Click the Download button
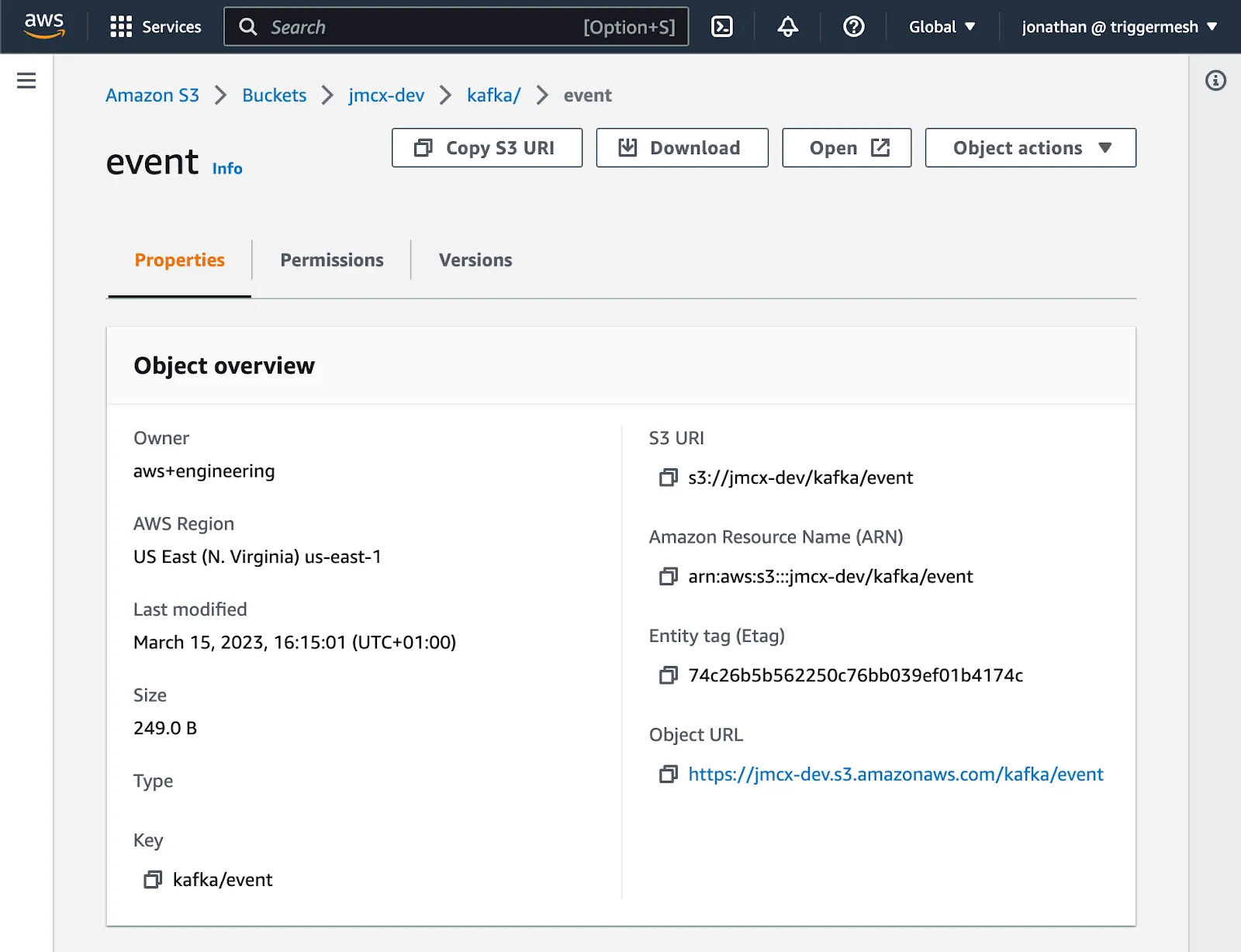 point(682,148)
